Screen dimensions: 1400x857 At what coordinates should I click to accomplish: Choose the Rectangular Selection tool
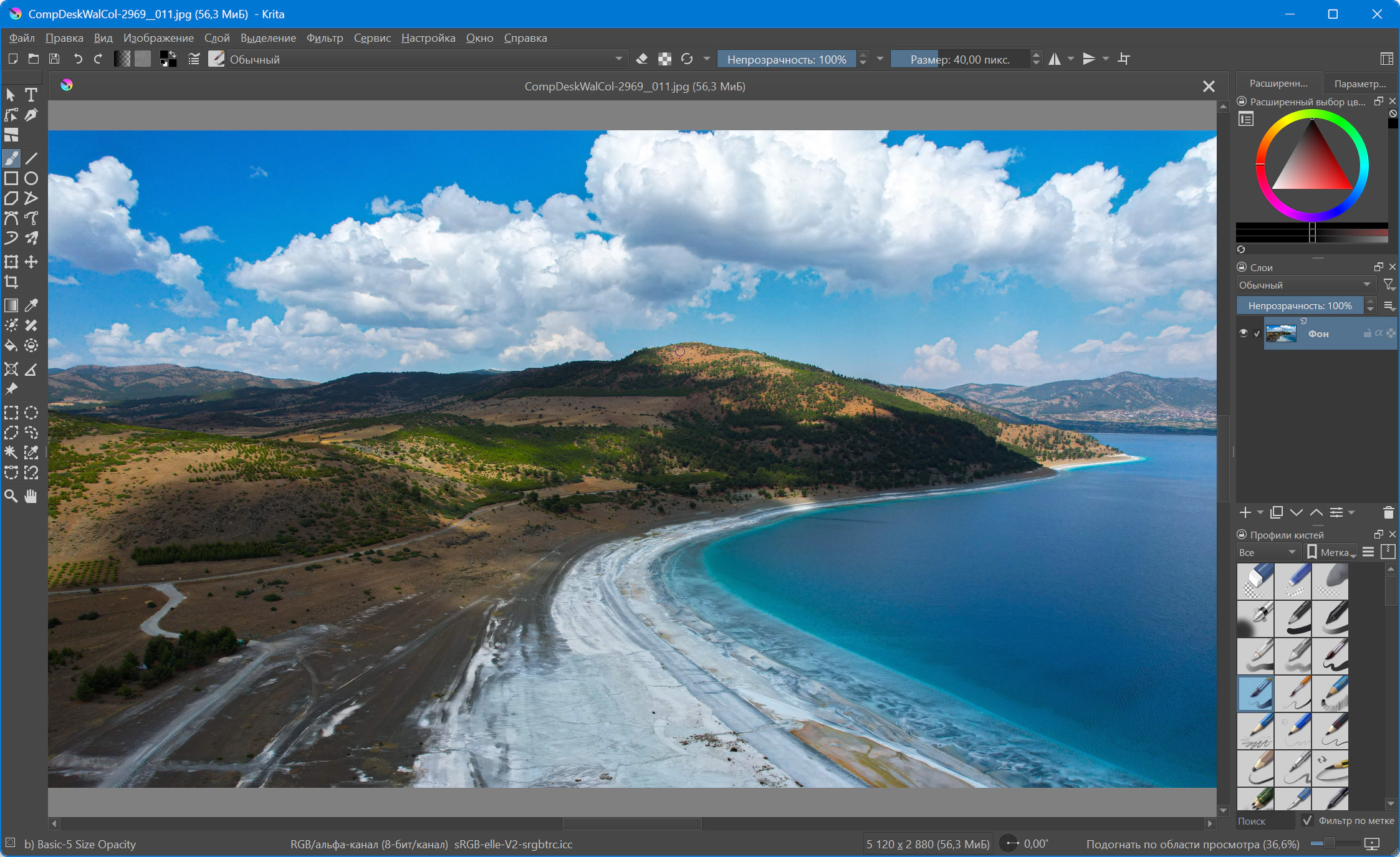(11, 413)
